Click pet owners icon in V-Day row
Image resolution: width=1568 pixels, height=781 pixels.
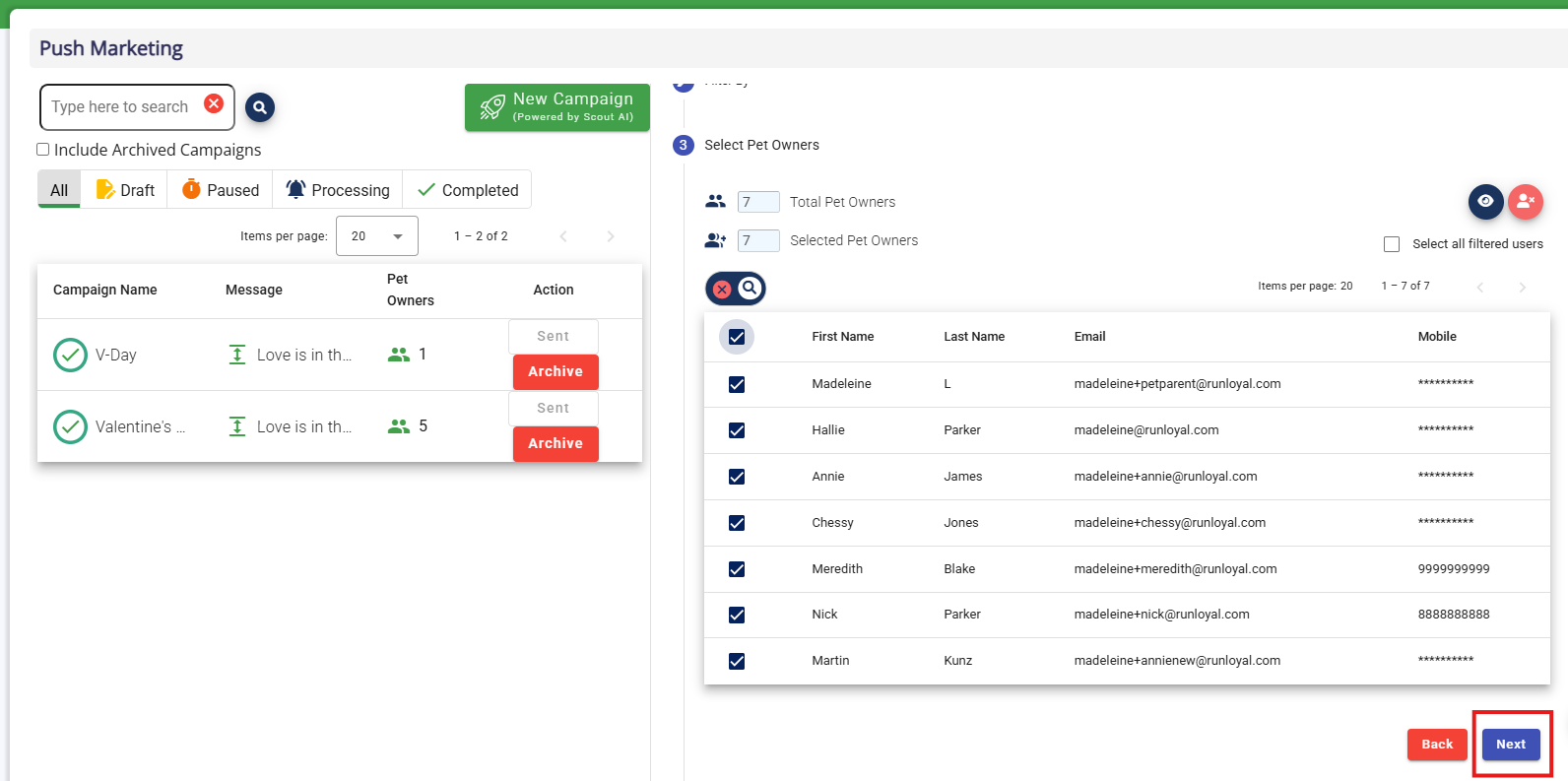click(x=399, y=355)
